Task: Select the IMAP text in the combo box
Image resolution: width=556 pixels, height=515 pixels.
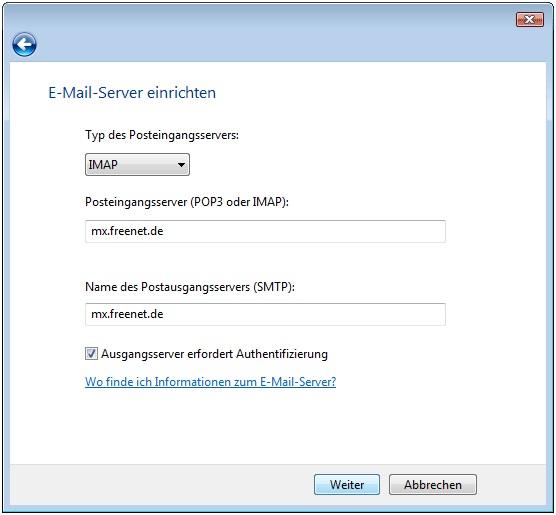Action: [x=103, y=165]
